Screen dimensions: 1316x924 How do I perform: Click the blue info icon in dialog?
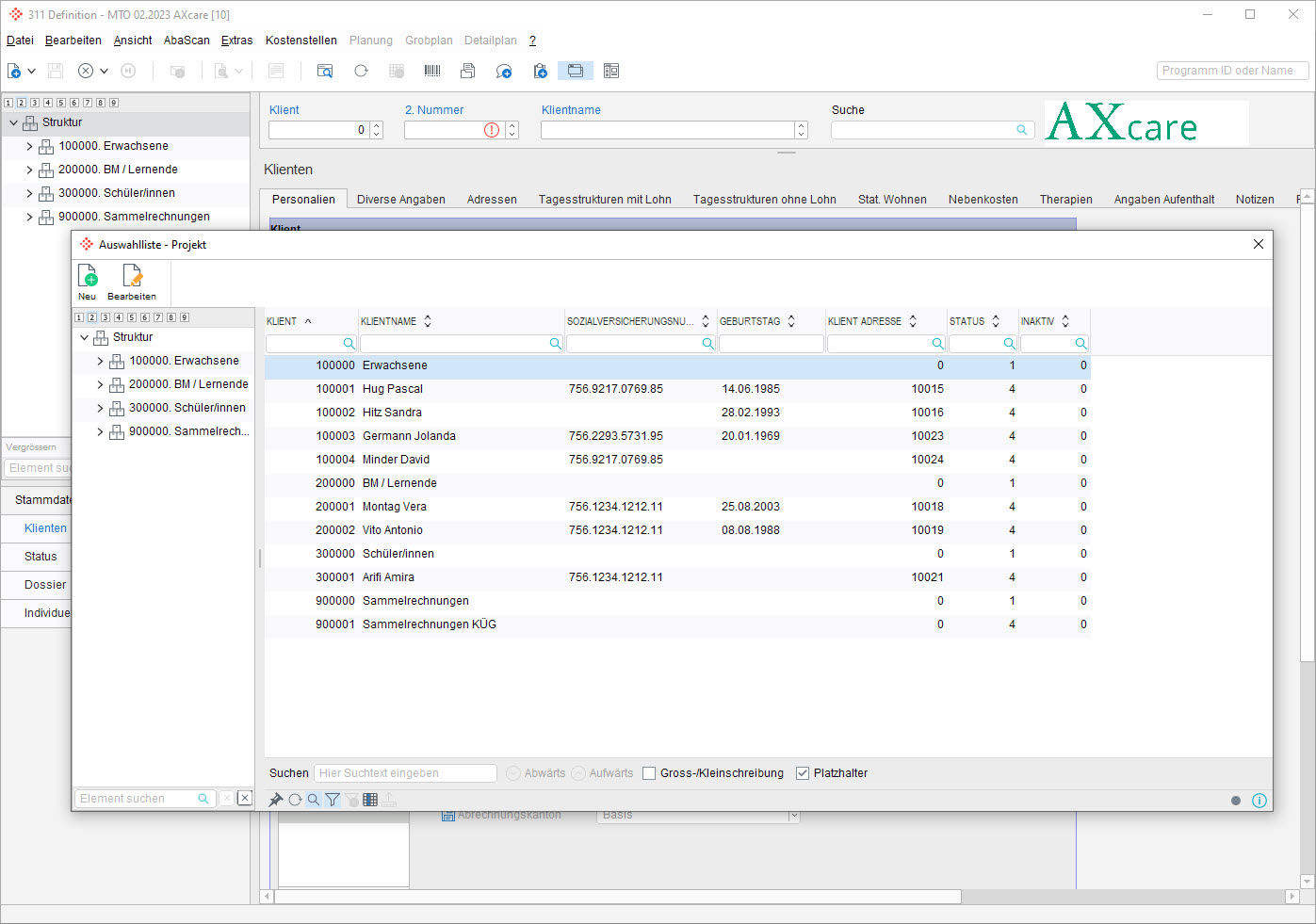pyautogui.click(x=1259, y=801)
